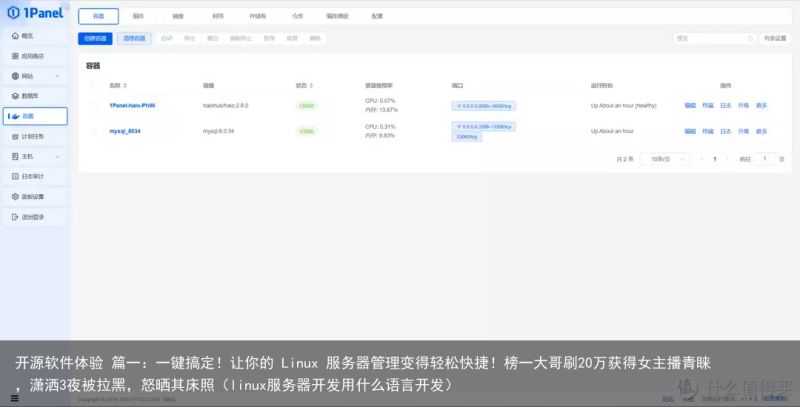Click 升级 for the 1Panel-halo row
The width and height of the screenshot is (800, 407).
[x=744, y=106]
